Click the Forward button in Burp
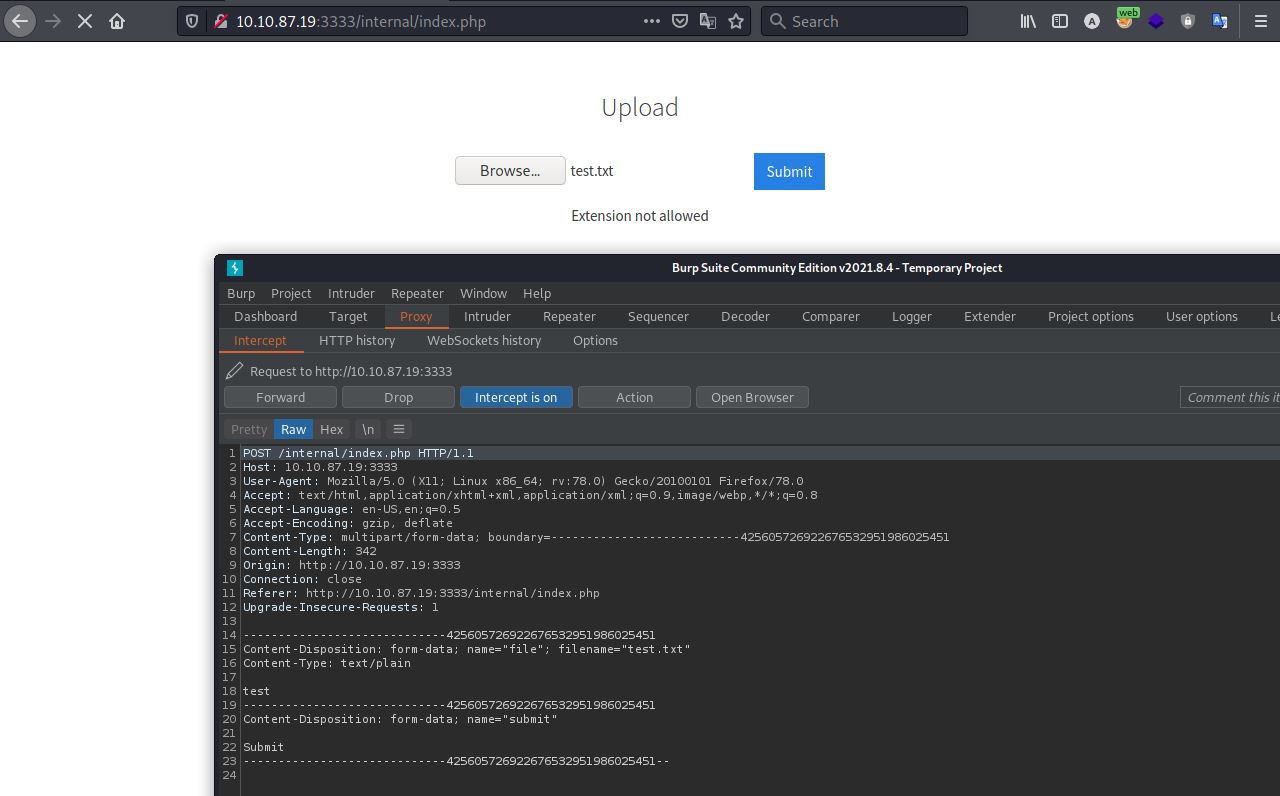This screenshot has height=796, width=1280. point(280,397)
